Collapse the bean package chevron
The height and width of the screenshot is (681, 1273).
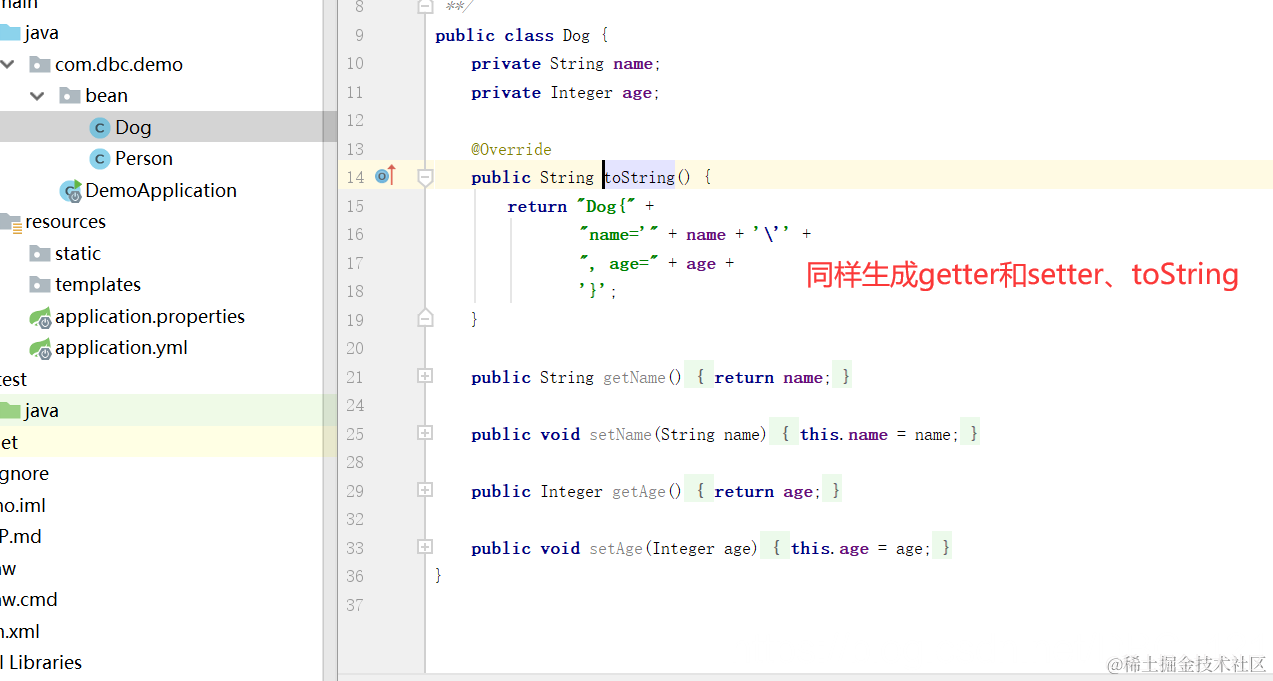[37, 95]
